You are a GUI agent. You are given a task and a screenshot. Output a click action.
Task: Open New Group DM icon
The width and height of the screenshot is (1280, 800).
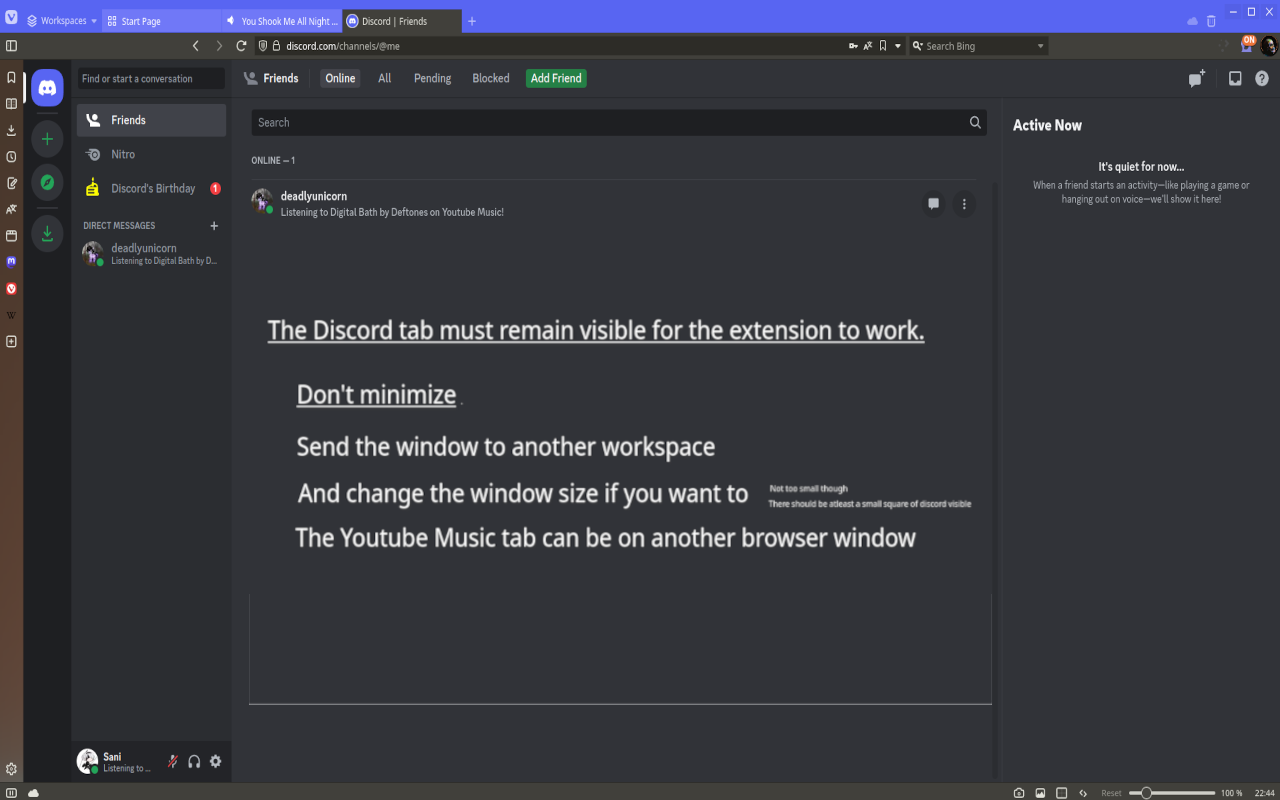pyautogui.click(x=1196, y=79)
